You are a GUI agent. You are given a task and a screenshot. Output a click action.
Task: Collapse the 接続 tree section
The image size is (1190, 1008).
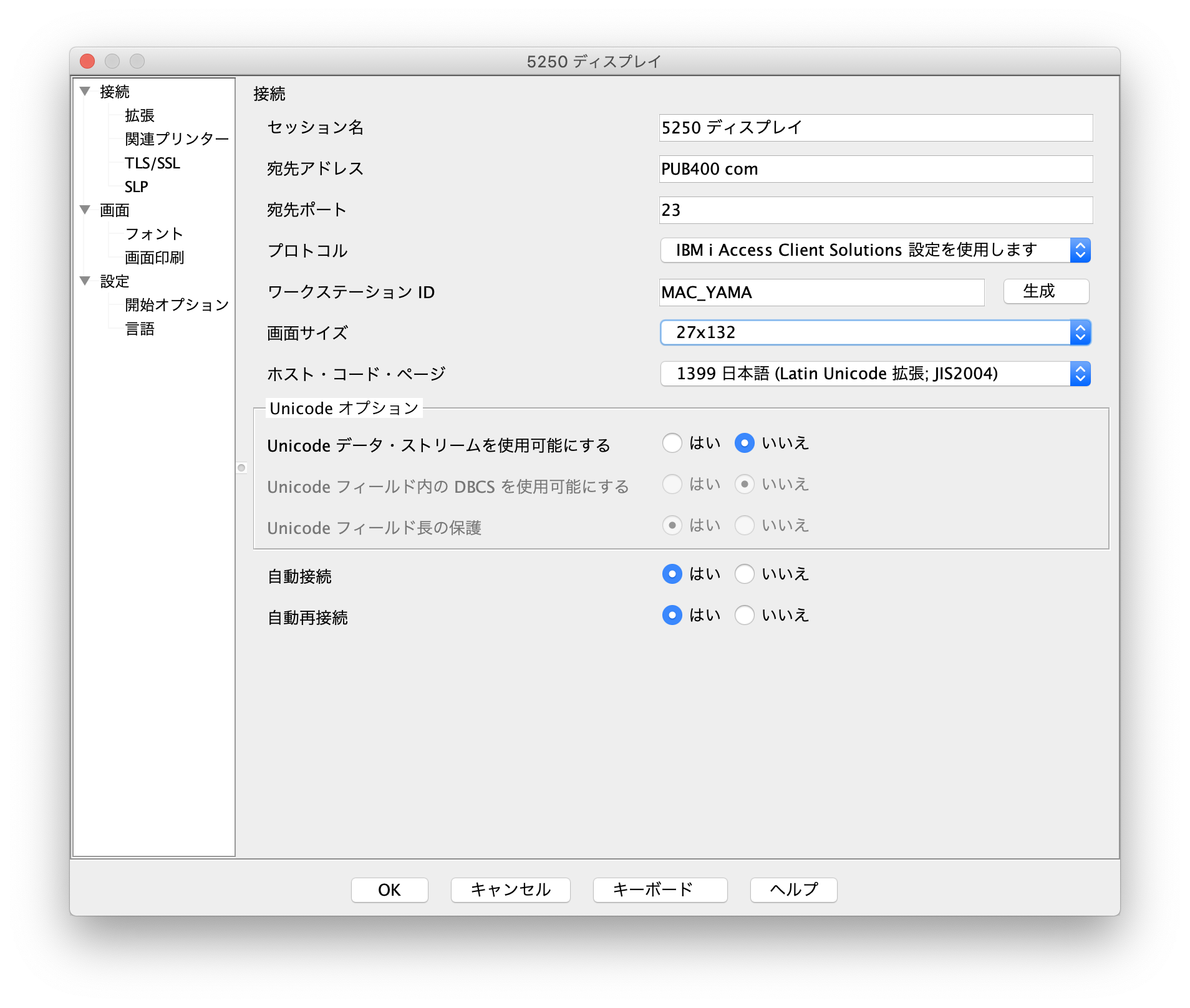[85, 91]
